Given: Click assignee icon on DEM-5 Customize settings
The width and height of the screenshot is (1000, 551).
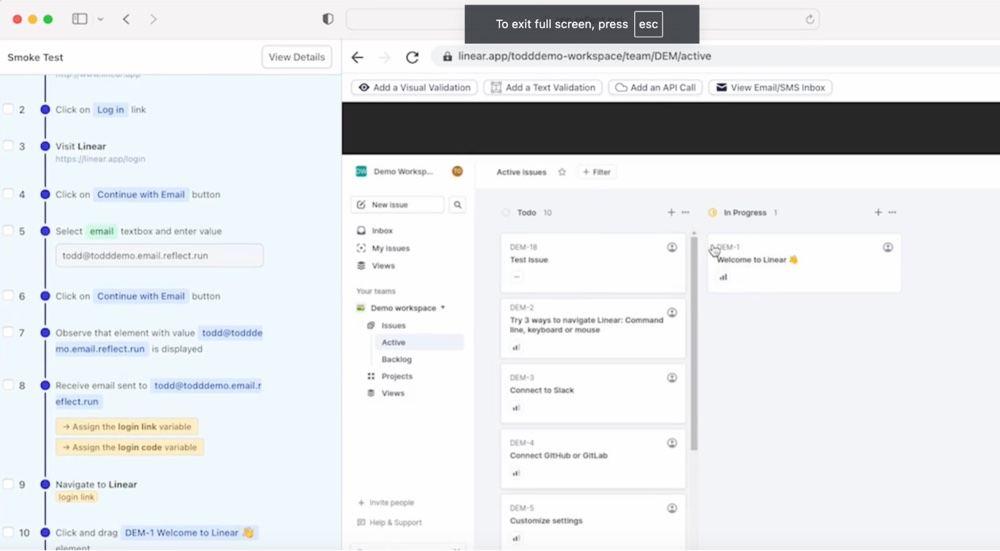Looking at the screenshot, I should tap(672, 508).
